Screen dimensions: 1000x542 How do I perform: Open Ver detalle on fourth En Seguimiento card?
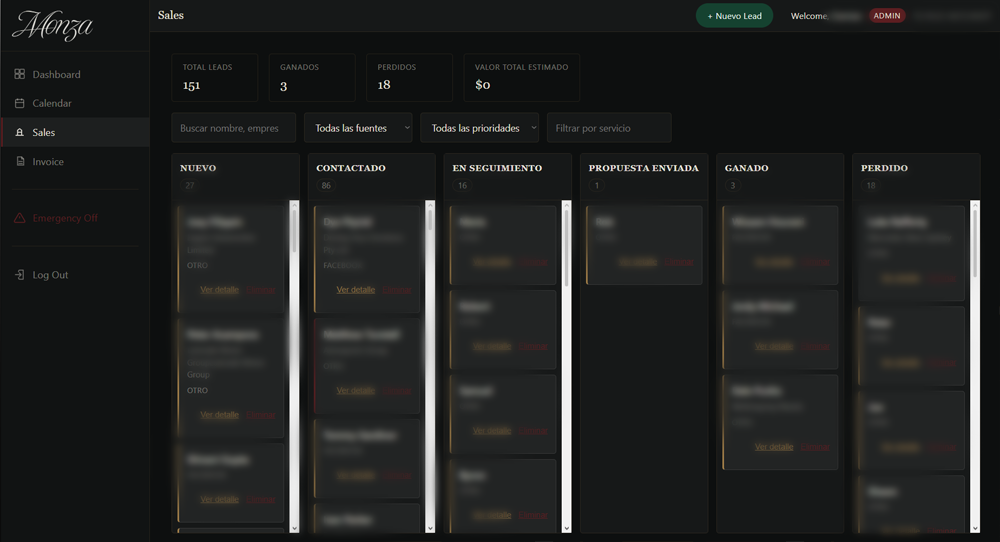[492, 515]
